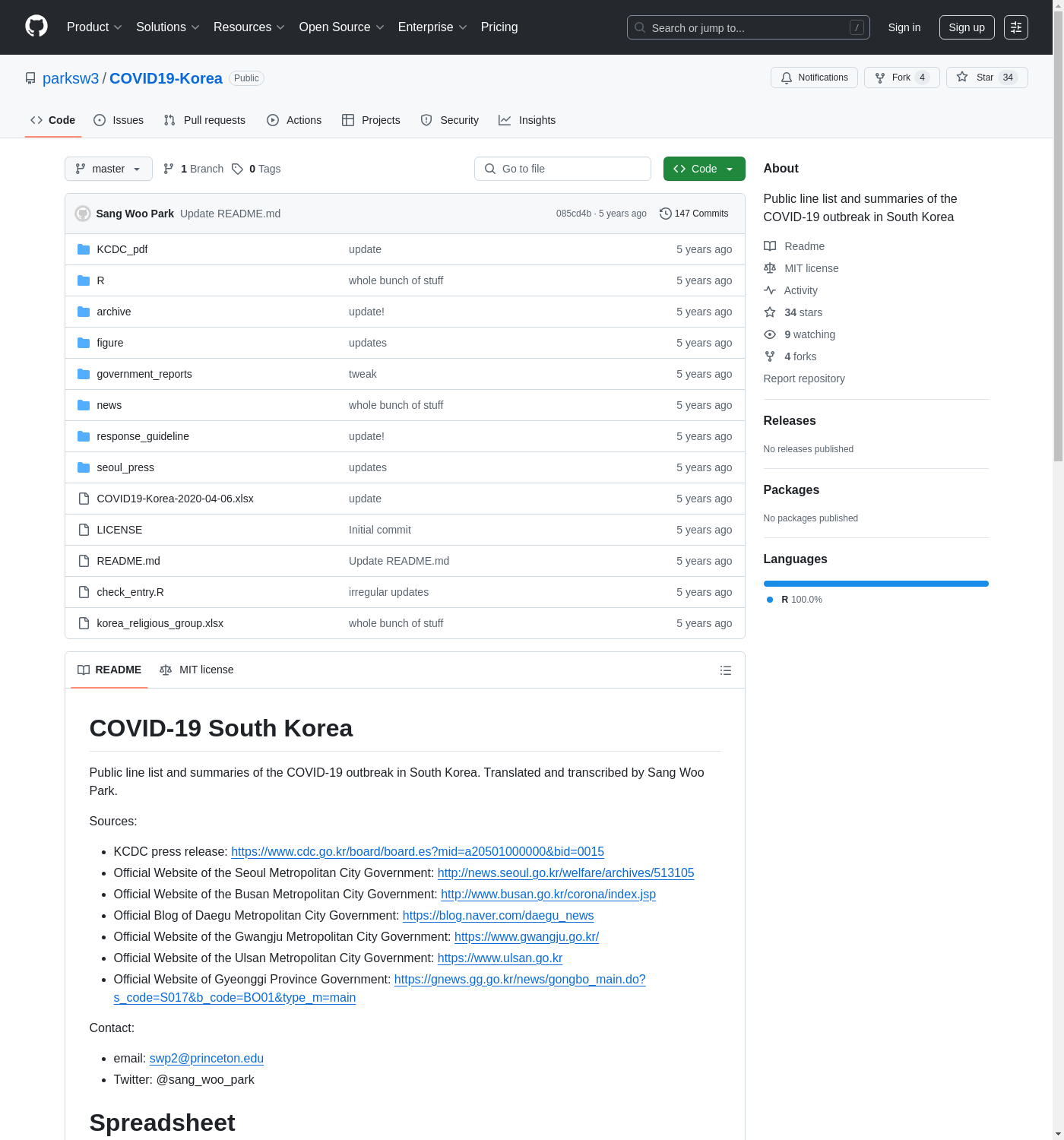The width and height of the screenshot is (1064, 1140).
Task: Select the README tab
Action: coord(109,670)
